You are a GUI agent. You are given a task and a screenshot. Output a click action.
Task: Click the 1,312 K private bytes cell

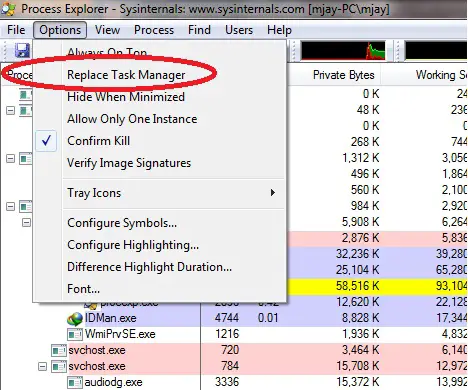[361, 158]
